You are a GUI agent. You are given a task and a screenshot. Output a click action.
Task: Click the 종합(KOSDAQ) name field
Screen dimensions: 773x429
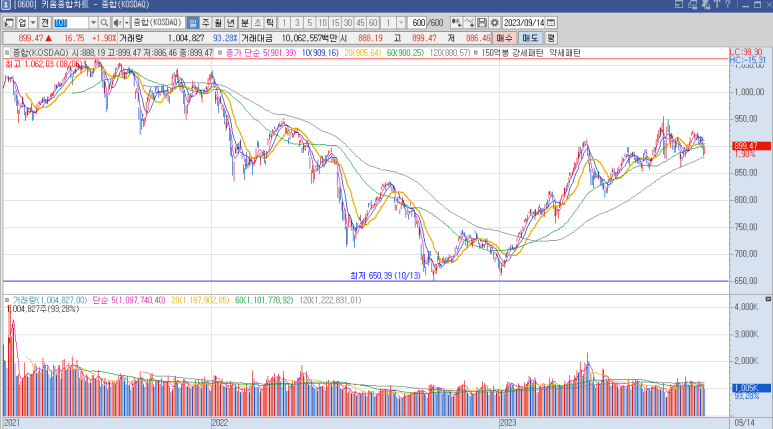[x=158, y=23]
